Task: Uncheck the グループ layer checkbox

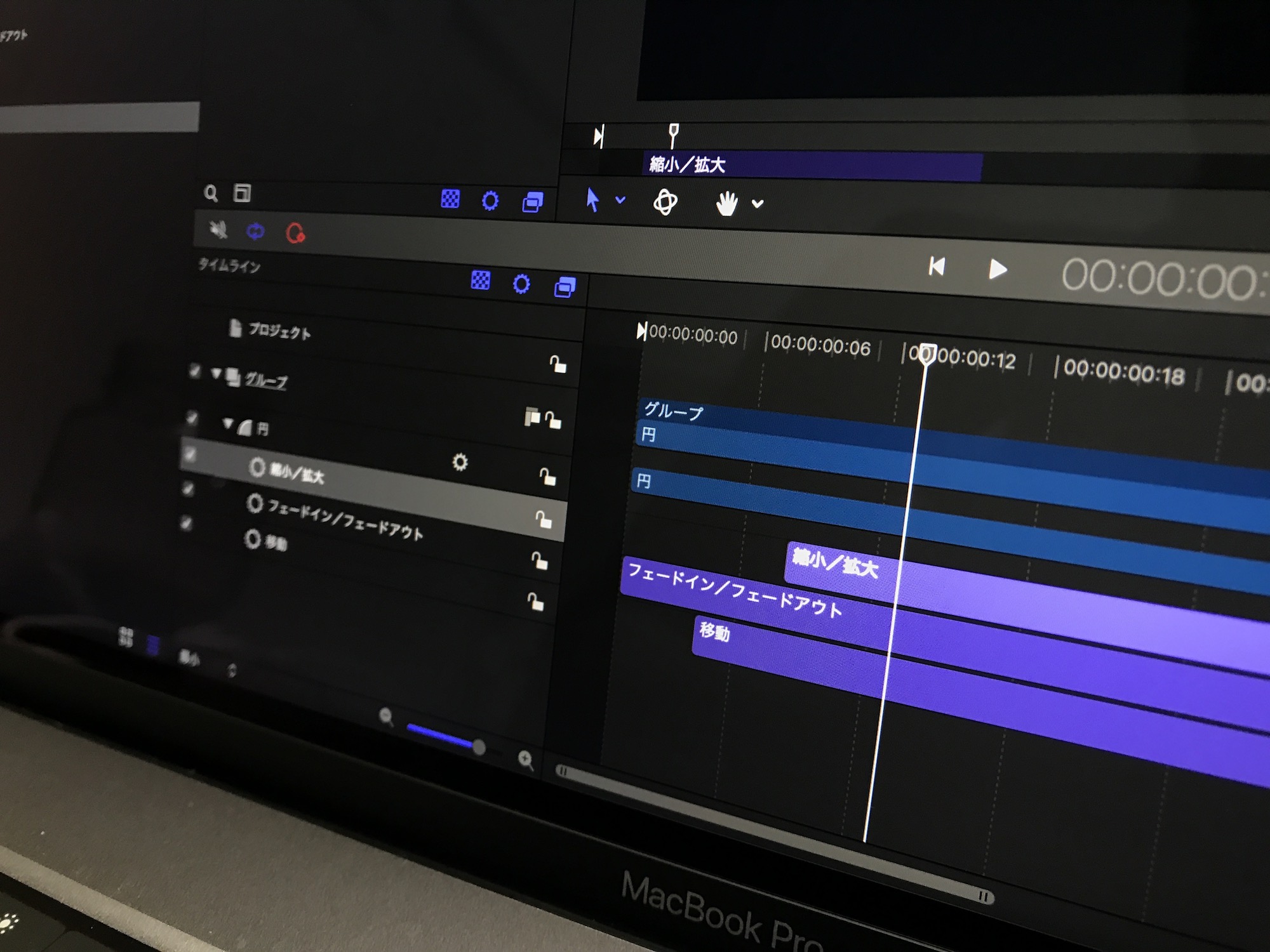Action: point(194,371)
